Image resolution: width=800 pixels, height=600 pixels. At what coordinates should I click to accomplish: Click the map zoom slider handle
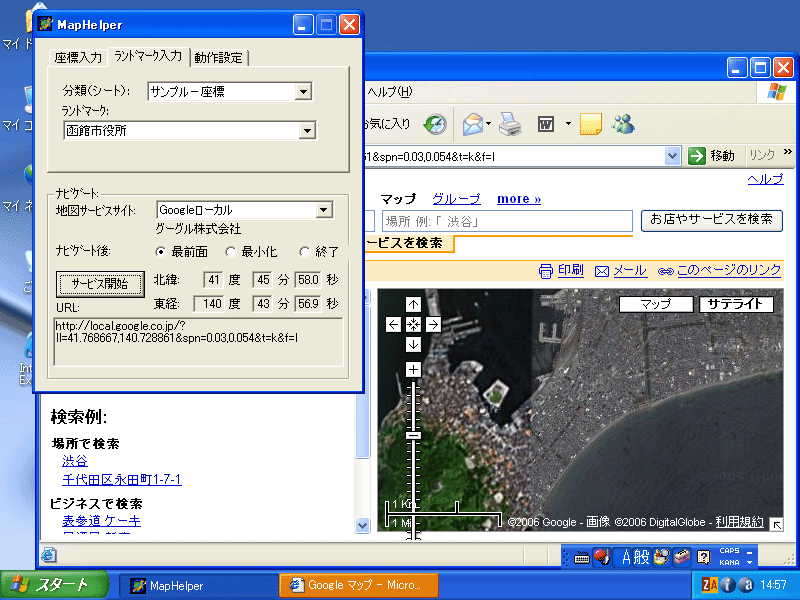(x=413, y=435)
